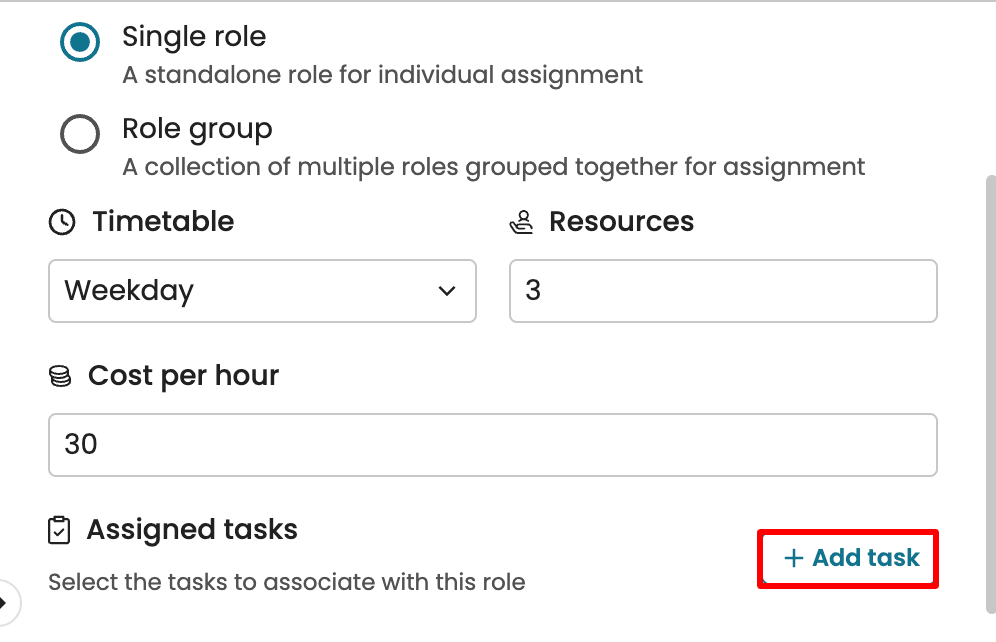The height and width of the screenshot is (642, 996).
Task: Click the Assigned tasks heading
Action: (x=192, y=530)
